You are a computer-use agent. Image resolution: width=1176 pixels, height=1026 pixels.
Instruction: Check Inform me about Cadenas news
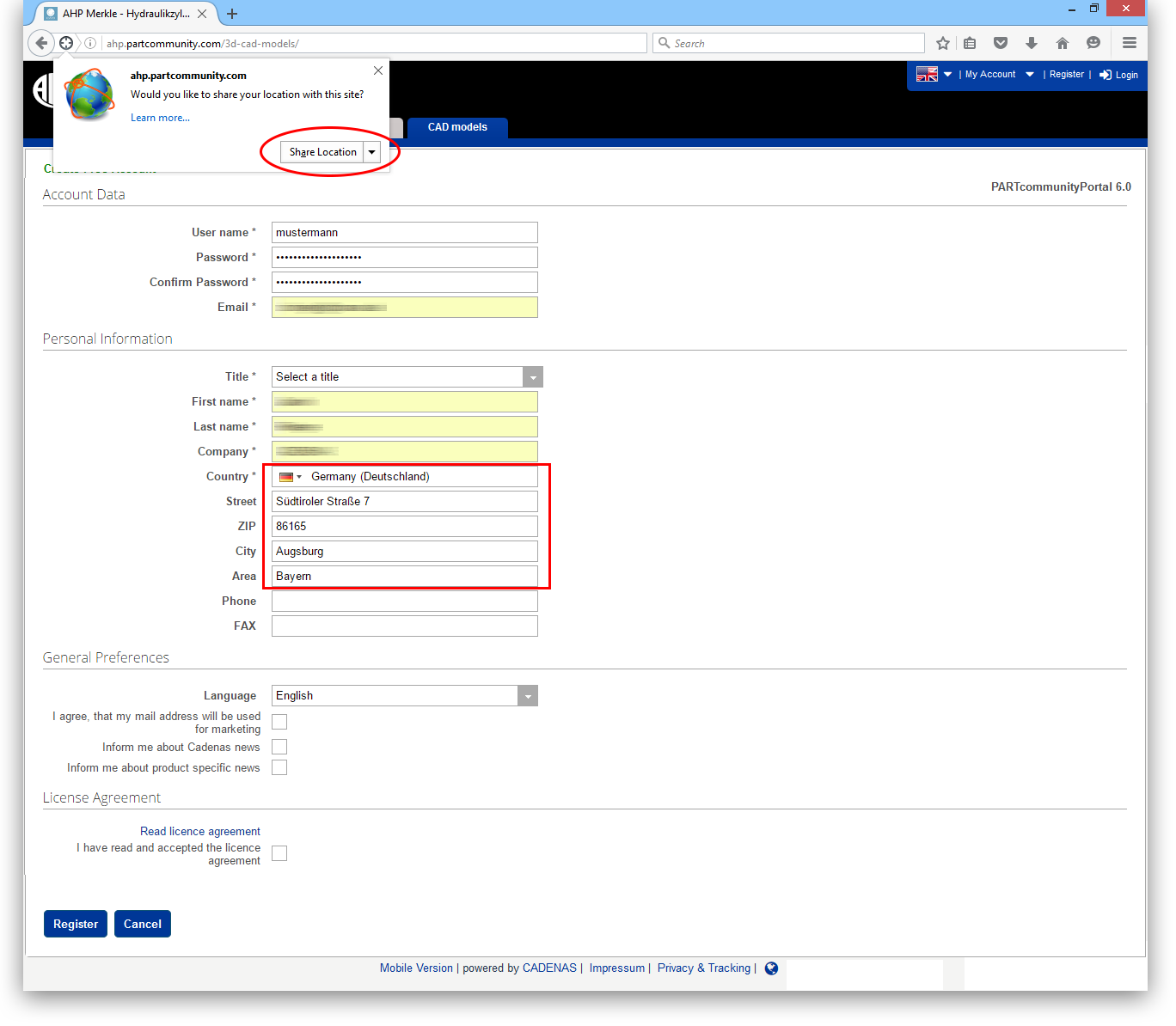(279, 747)
